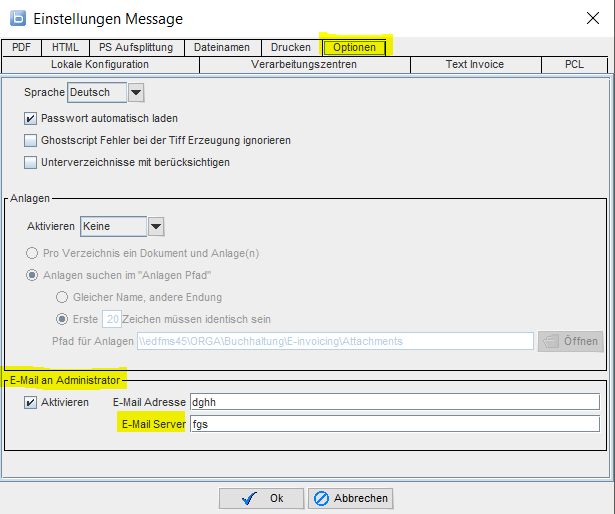The image size is (615, 514).
Task: Confirm settings with the Ok button
Action: [262, 498]
